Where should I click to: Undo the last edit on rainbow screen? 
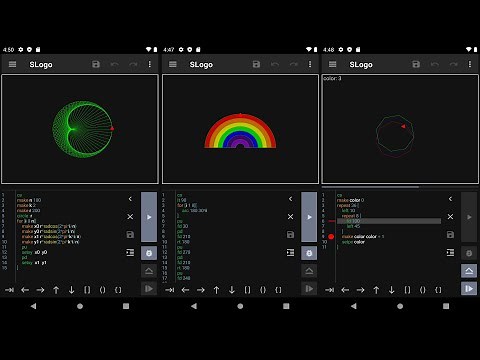pos(275,64)
